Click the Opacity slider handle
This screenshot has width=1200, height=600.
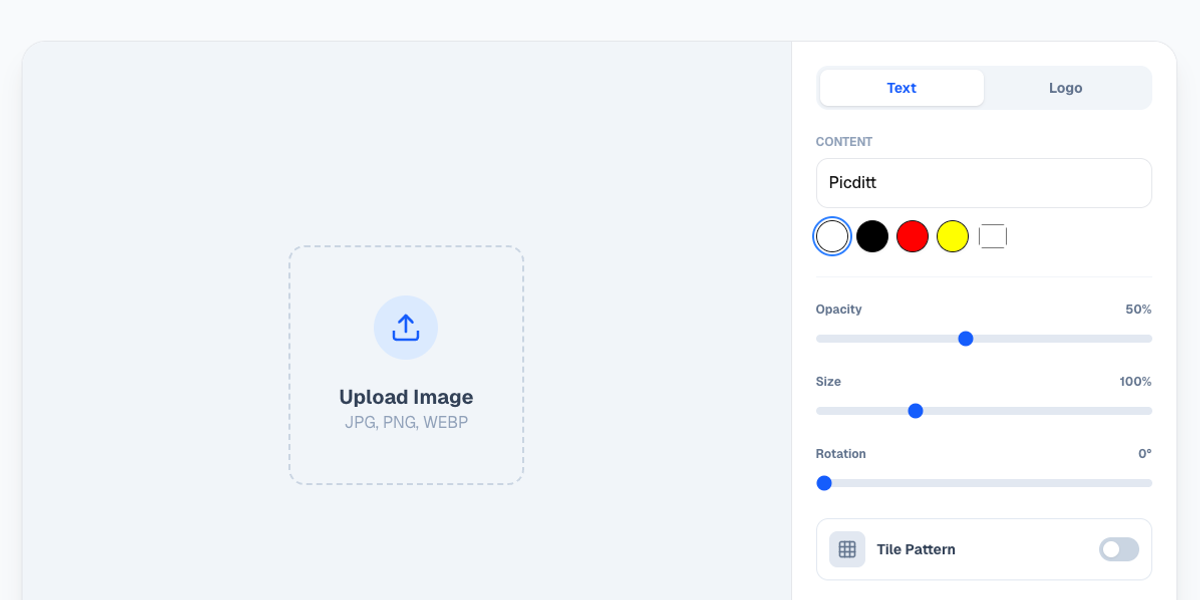[x=965, y=338]
